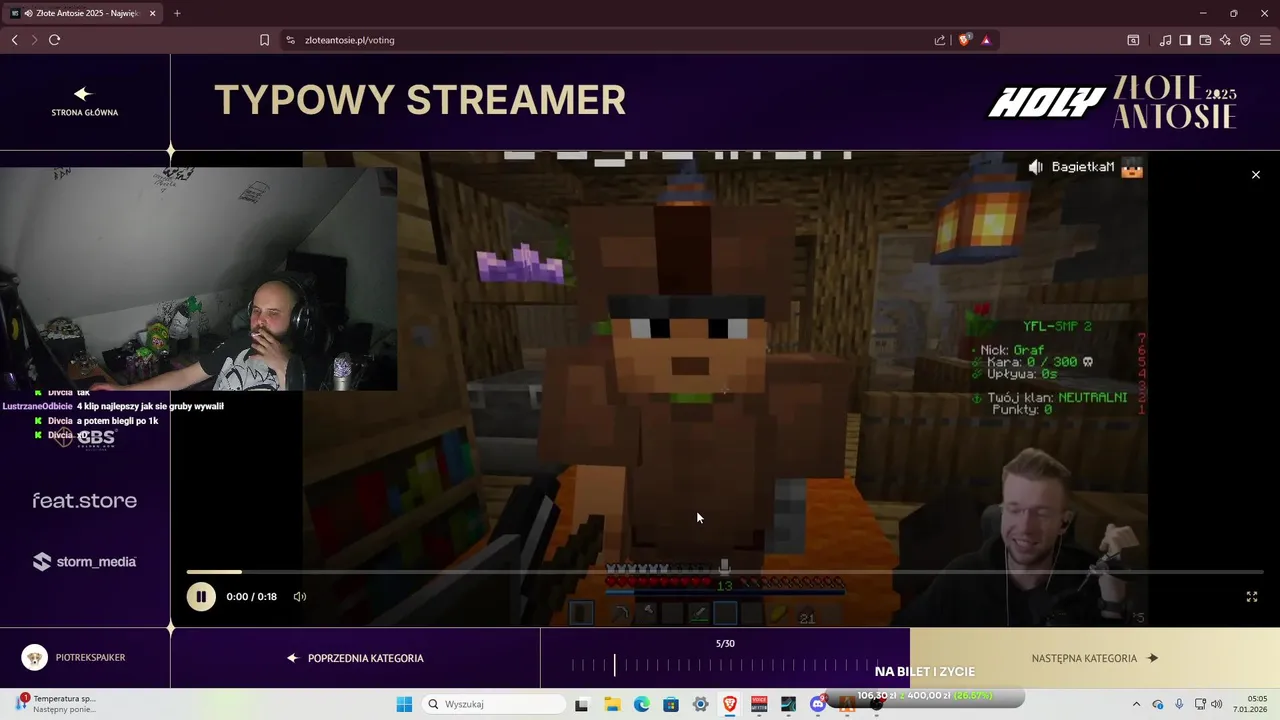The height and width of the screenshot is (720, 1280).
Task: Open the browser main hamburger menu
Action: click(1265, 40)
